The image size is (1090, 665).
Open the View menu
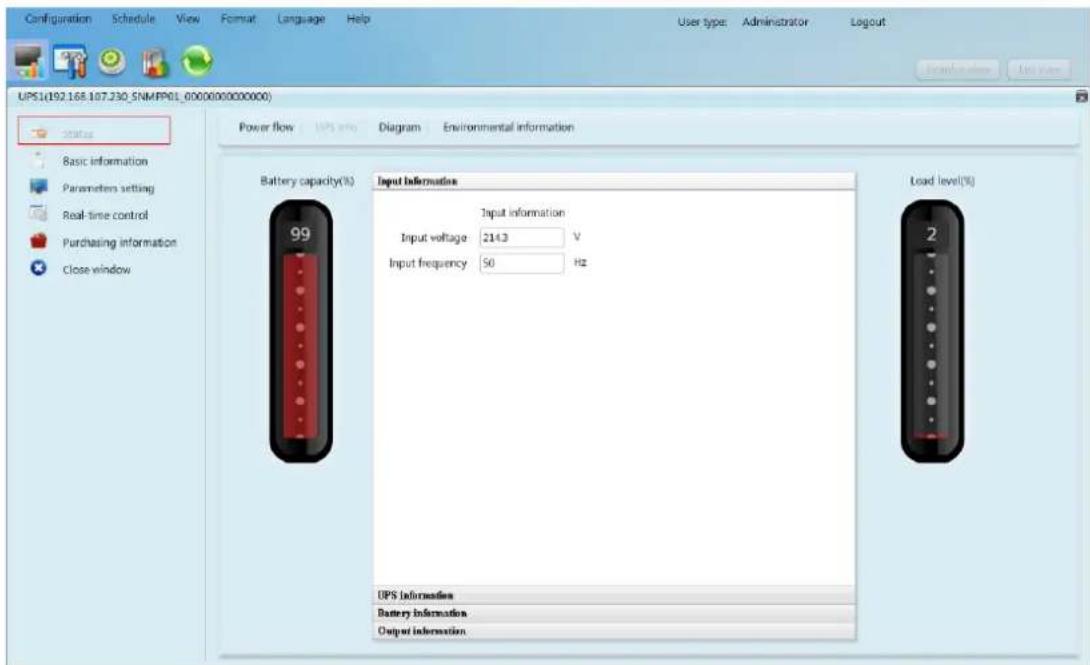tap(188, 19)
